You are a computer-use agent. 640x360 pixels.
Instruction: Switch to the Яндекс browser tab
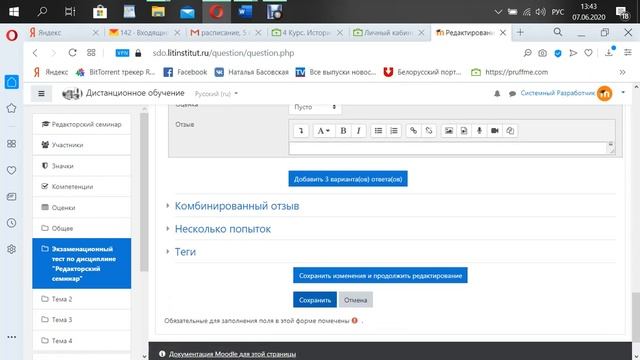[64, 33]
